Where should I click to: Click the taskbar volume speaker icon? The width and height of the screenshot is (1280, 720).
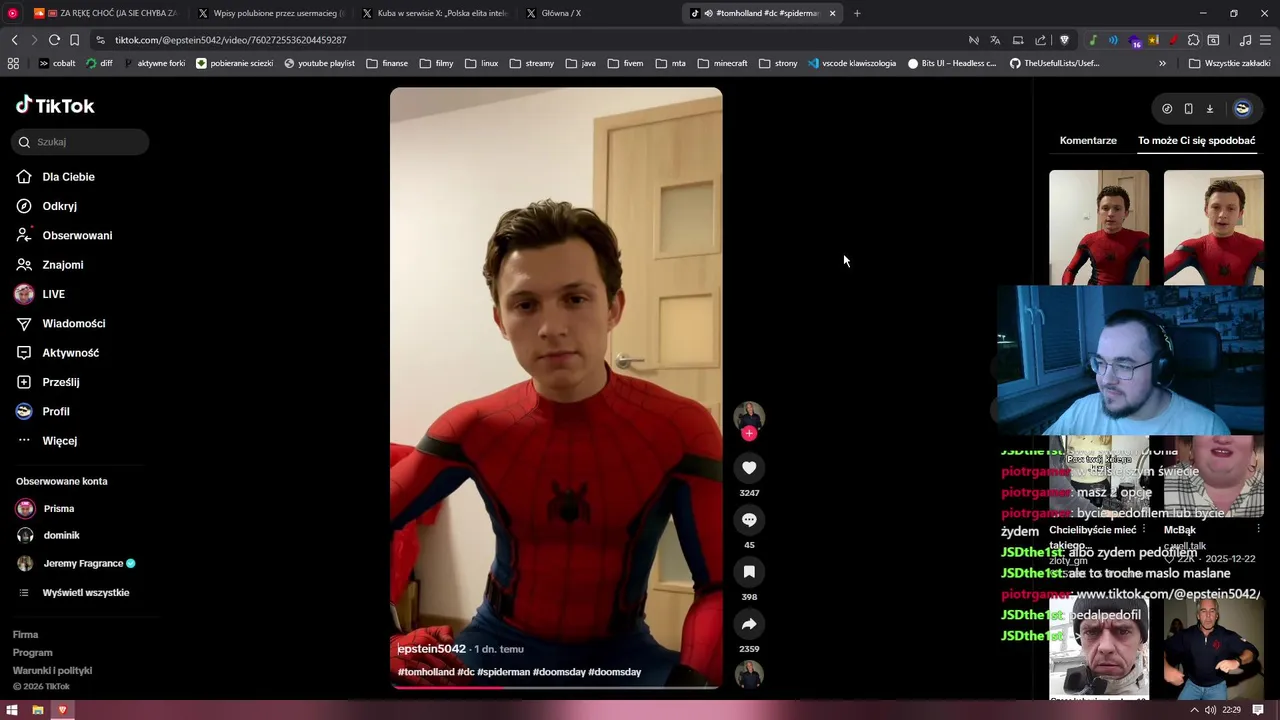pyautogui.click(x=1210, y=710)
